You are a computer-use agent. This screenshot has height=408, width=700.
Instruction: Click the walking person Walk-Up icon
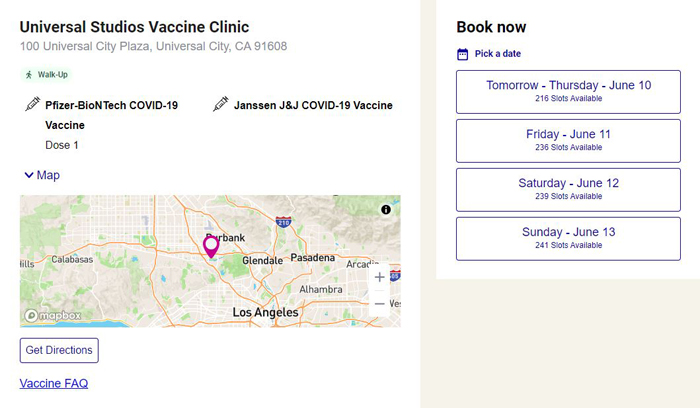point(29,75)
